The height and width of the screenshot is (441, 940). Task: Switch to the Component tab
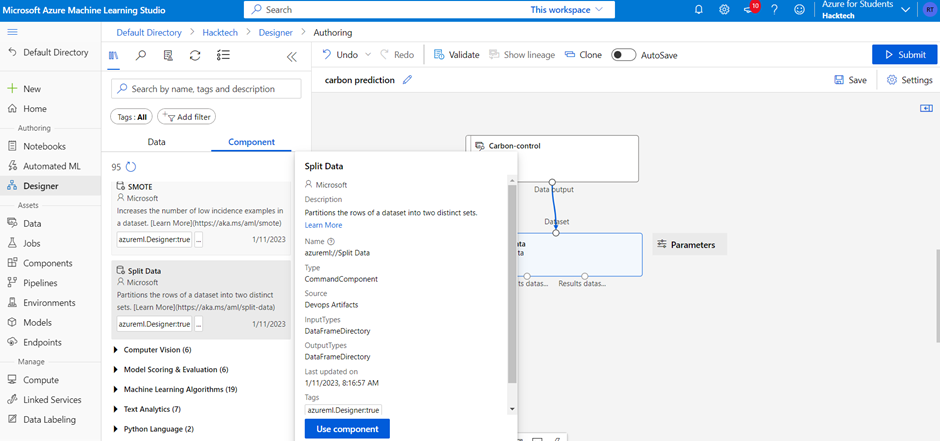pos(251,142)
